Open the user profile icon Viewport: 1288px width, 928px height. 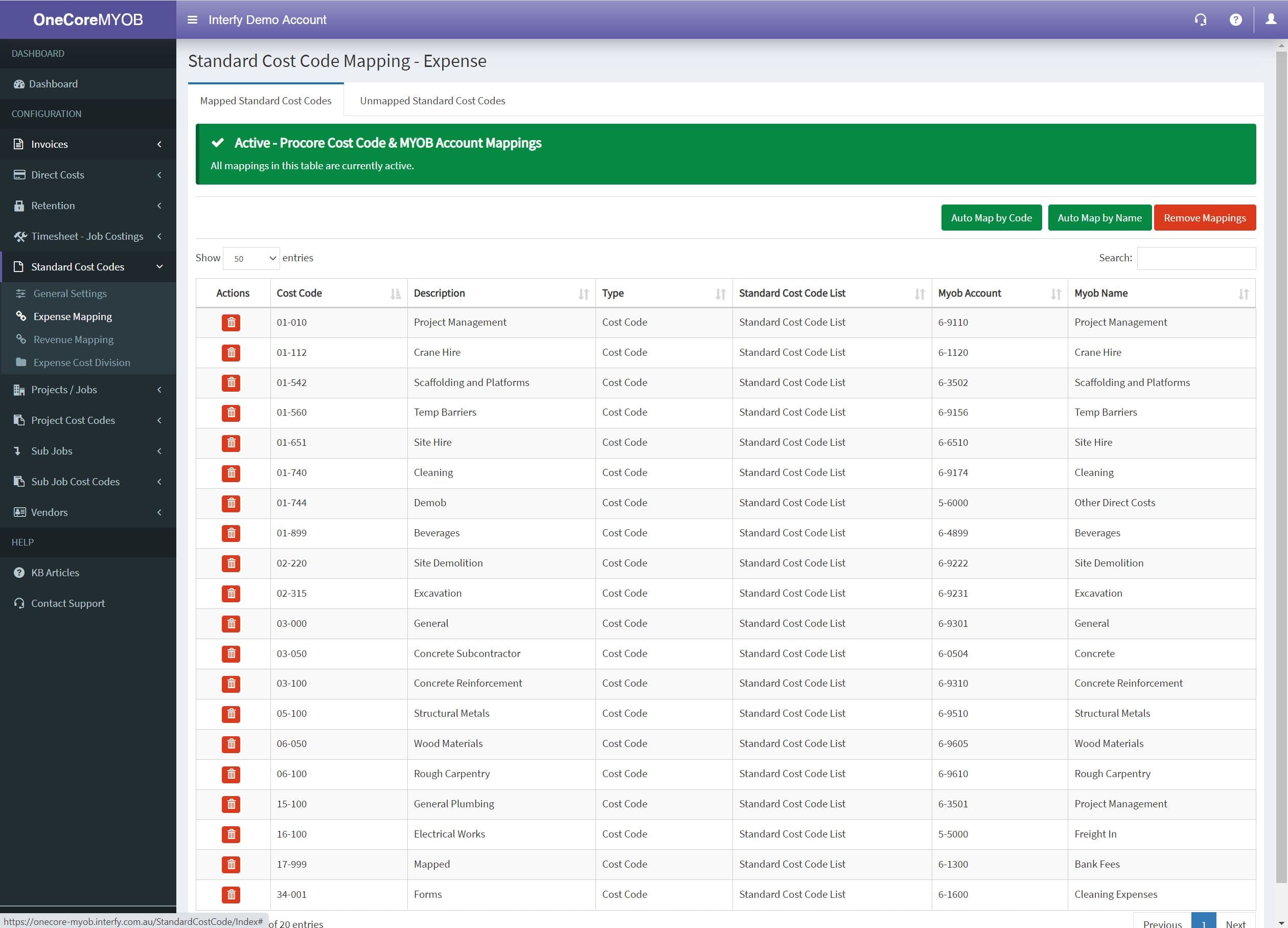tap(1271, 20)
